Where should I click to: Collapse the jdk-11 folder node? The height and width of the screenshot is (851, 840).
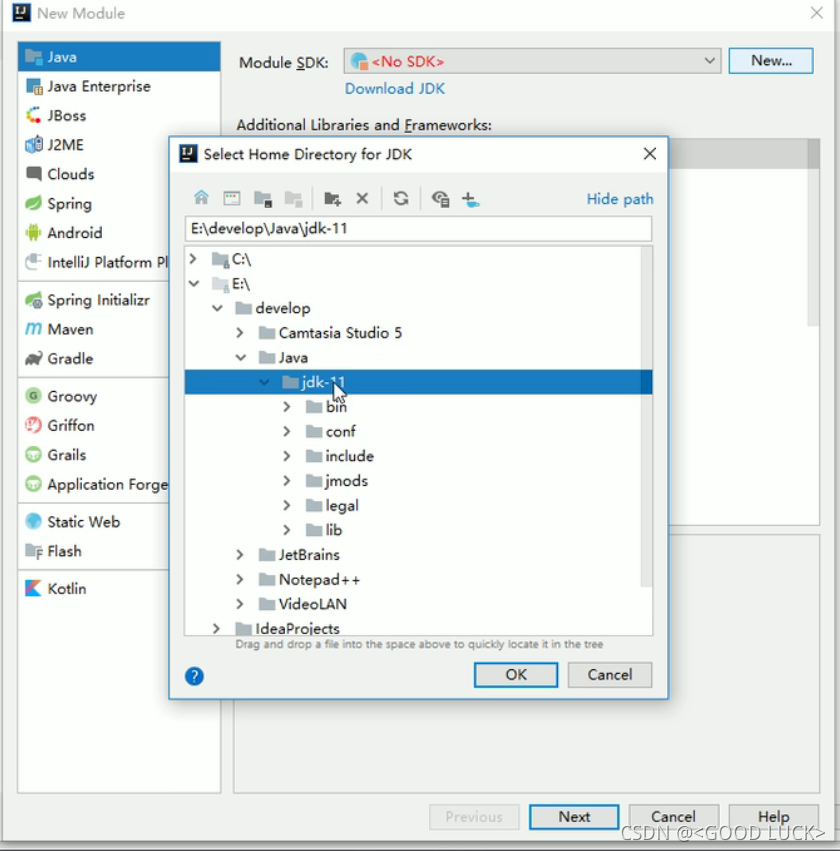coord(263,382)
